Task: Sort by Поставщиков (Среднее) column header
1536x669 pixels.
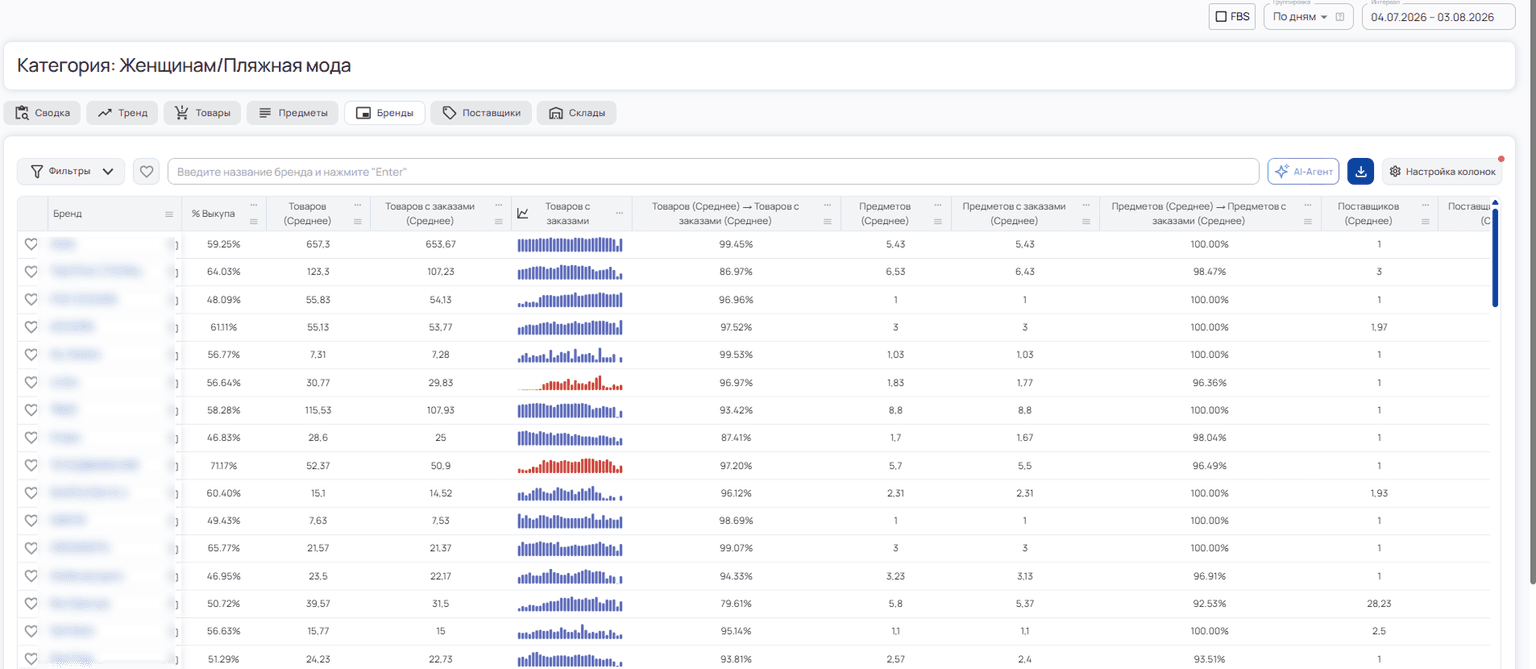Action: point(1371,213)
